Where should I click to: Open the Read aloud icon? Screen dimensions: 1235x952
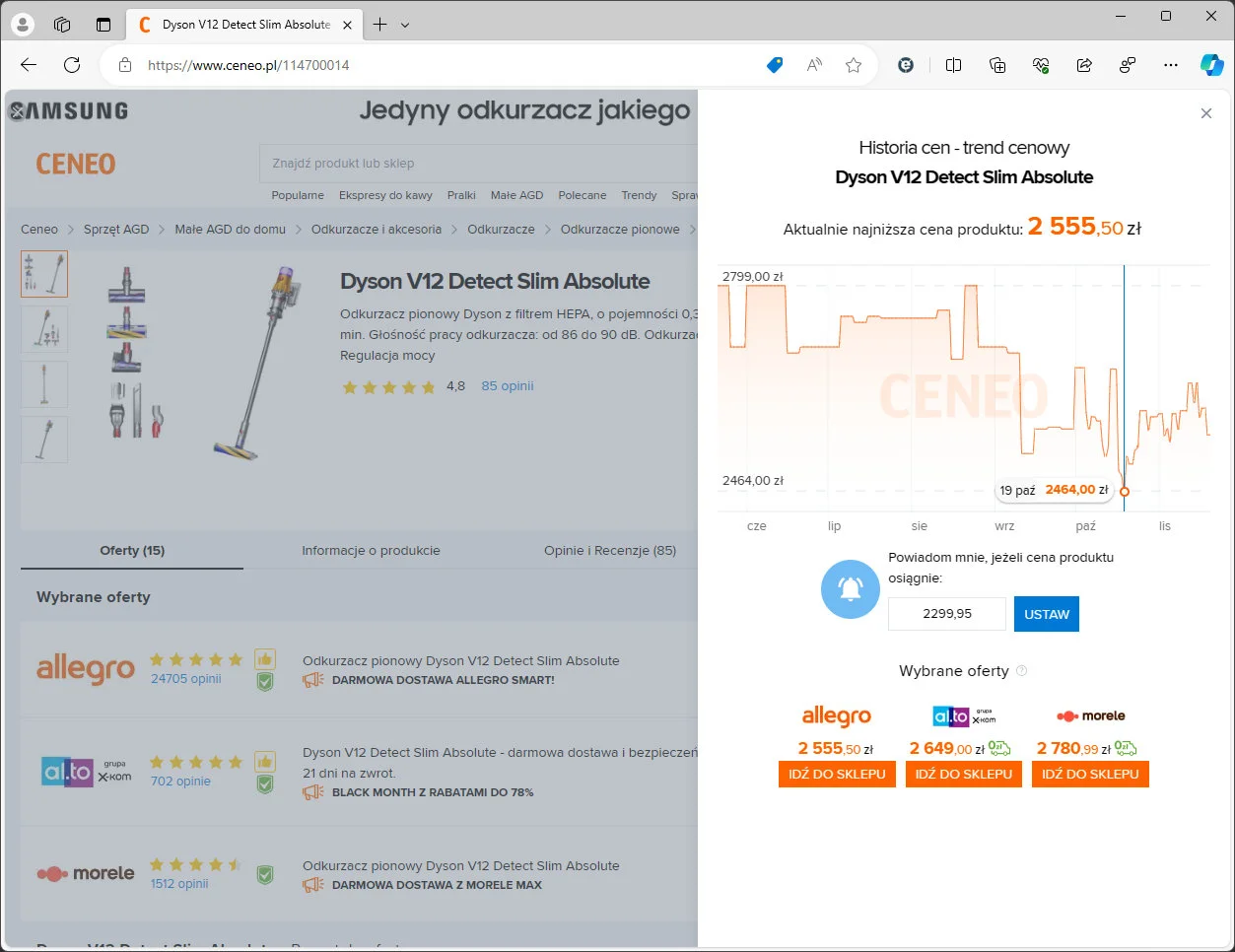tap(814, 65)
